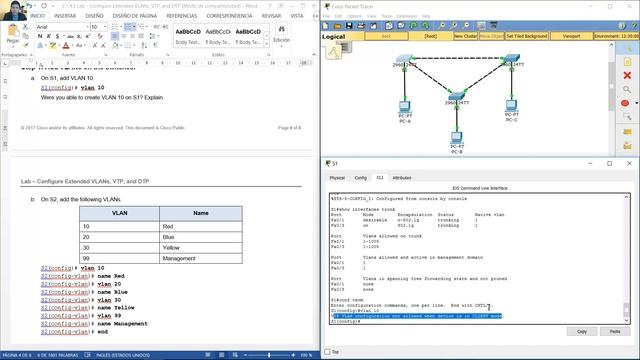The height and width of the screenshot is (360, 640).
Task: Click the Word zoom slider handle
Action: point(269,355)
